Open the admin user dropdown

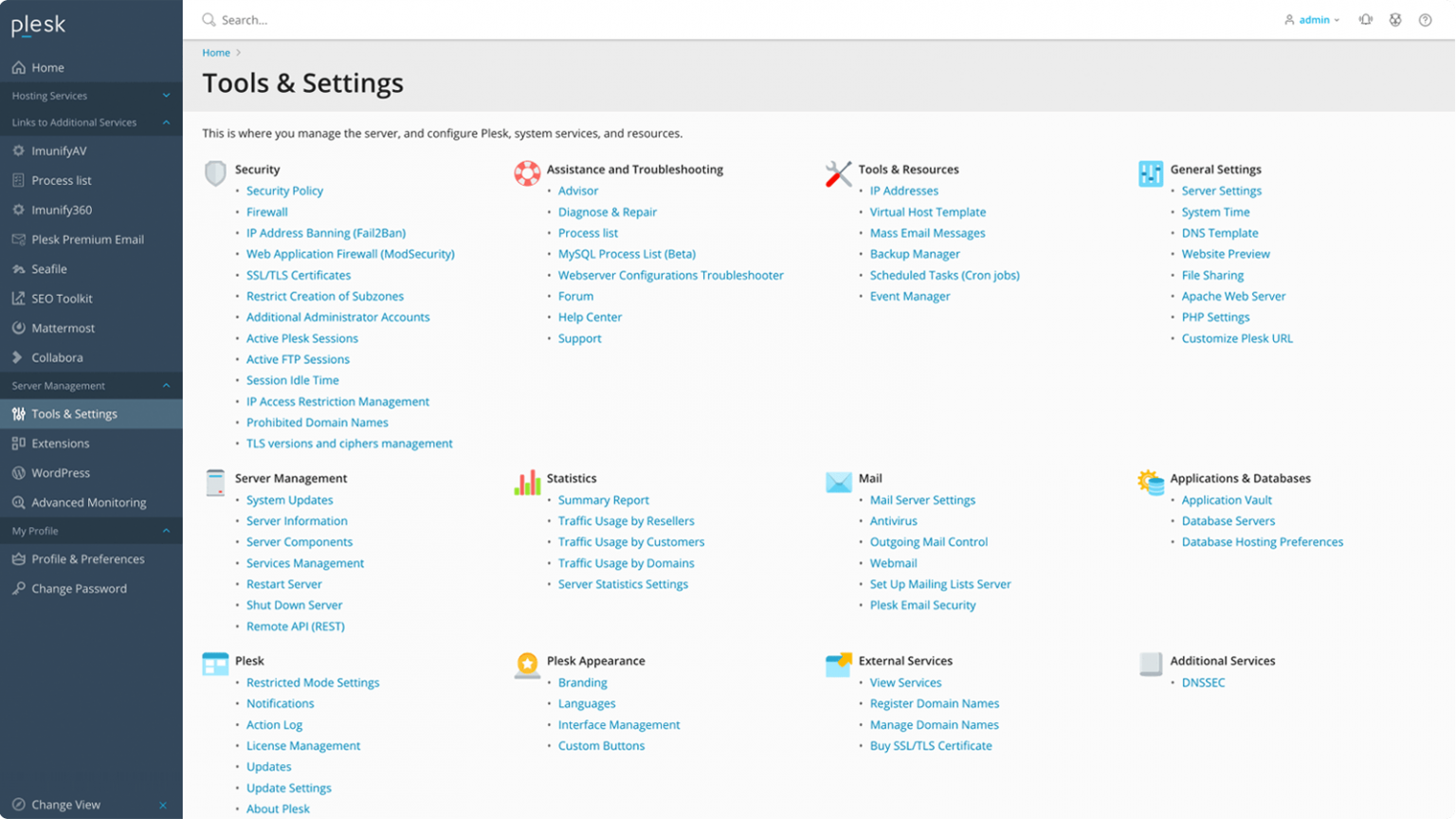1312,20
